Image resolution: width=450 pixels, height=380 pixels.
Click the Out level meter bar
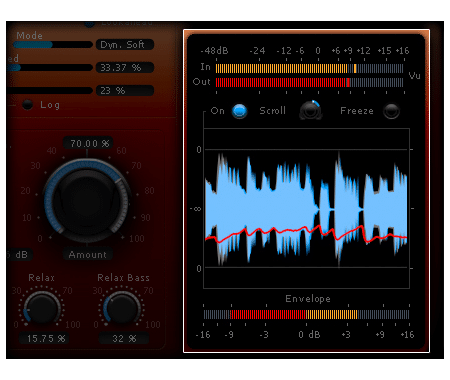pos(309,82)
